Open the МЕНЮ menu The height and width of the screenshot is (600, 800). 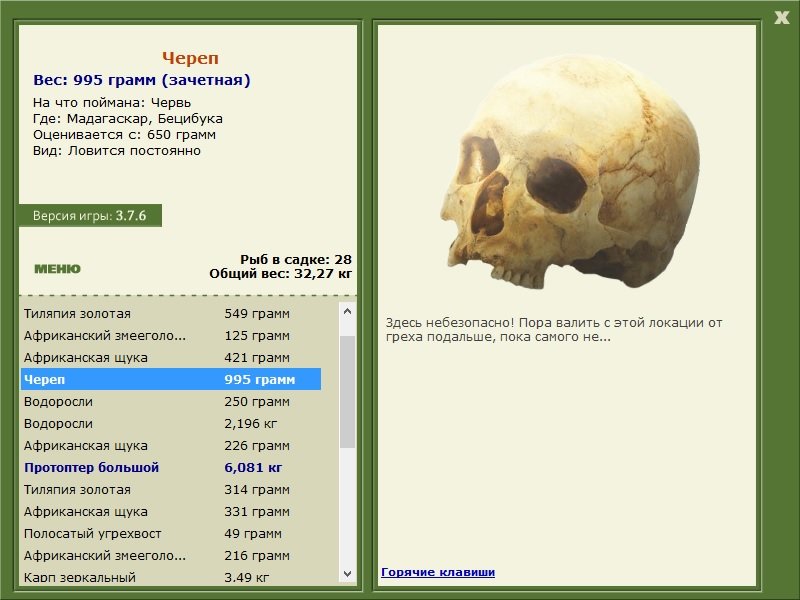(x=58, y=269)
